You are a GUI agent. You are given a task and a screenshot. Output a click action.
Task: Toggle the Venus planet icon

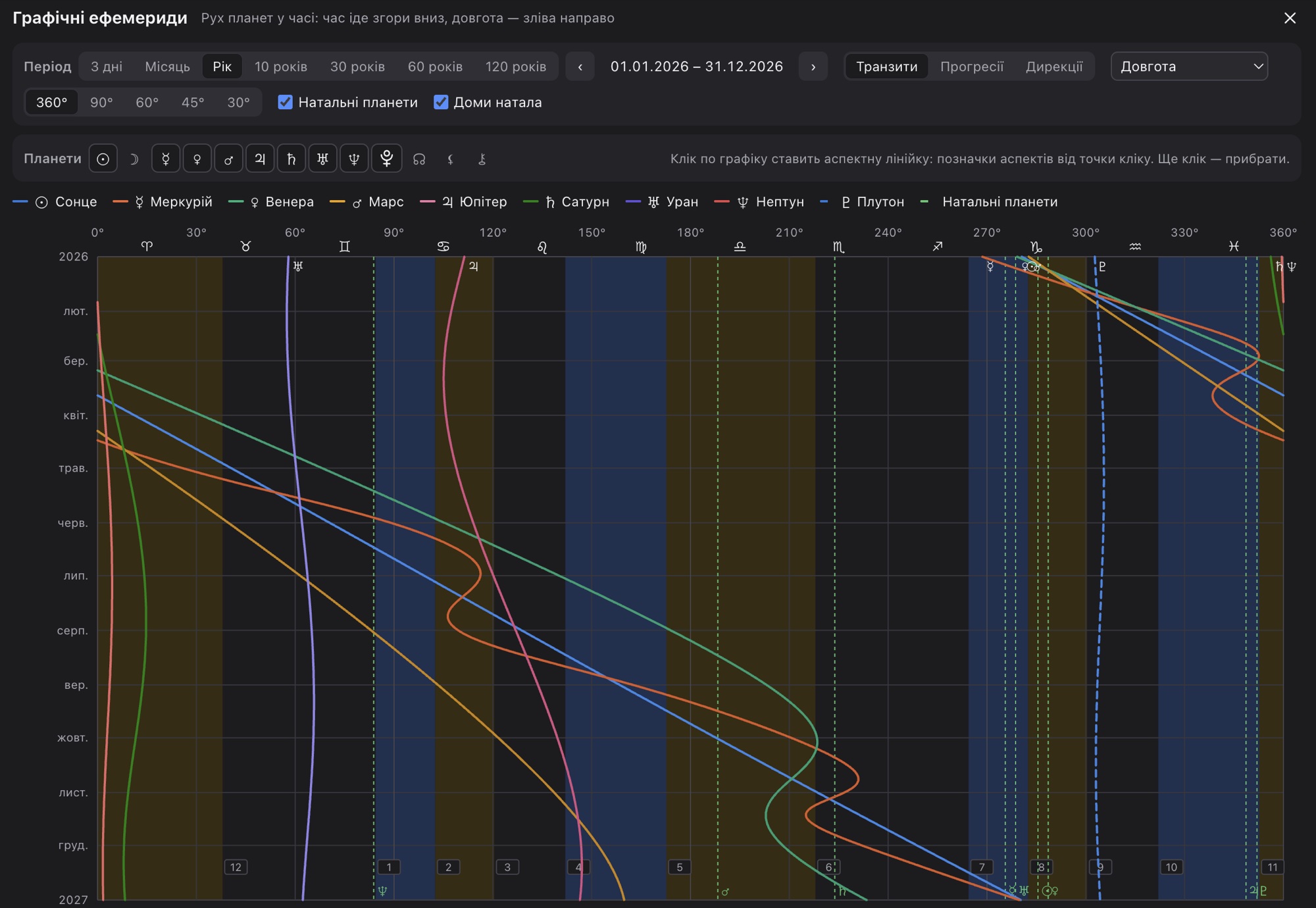pyautogui.click(x=197, y=159)
